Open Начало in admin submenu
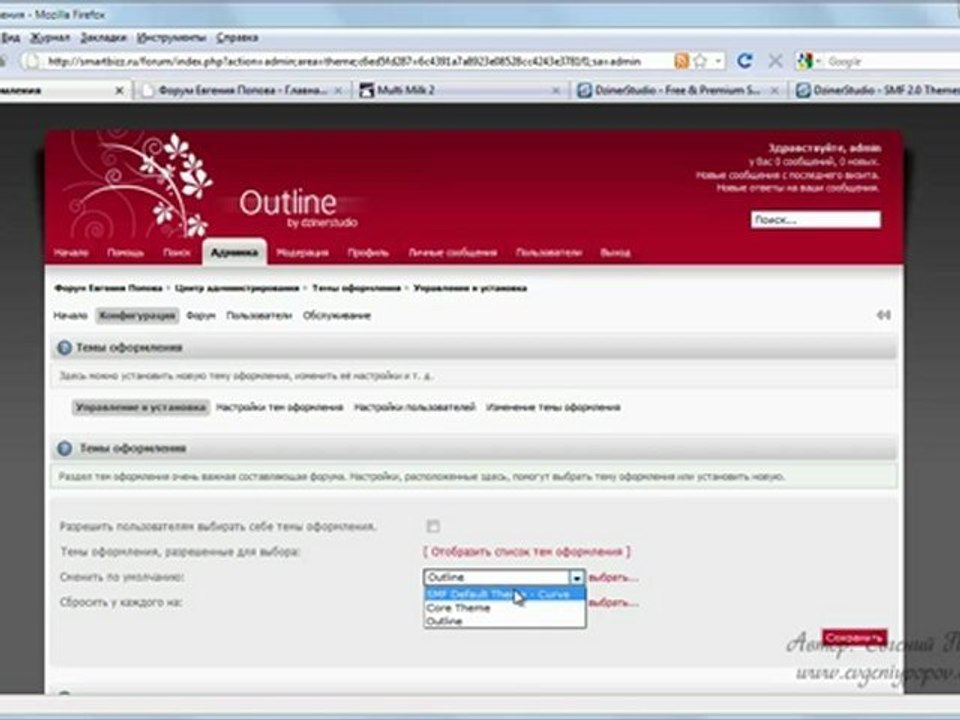960x720 pixels. pyautogui.click(x=70, y=315)
